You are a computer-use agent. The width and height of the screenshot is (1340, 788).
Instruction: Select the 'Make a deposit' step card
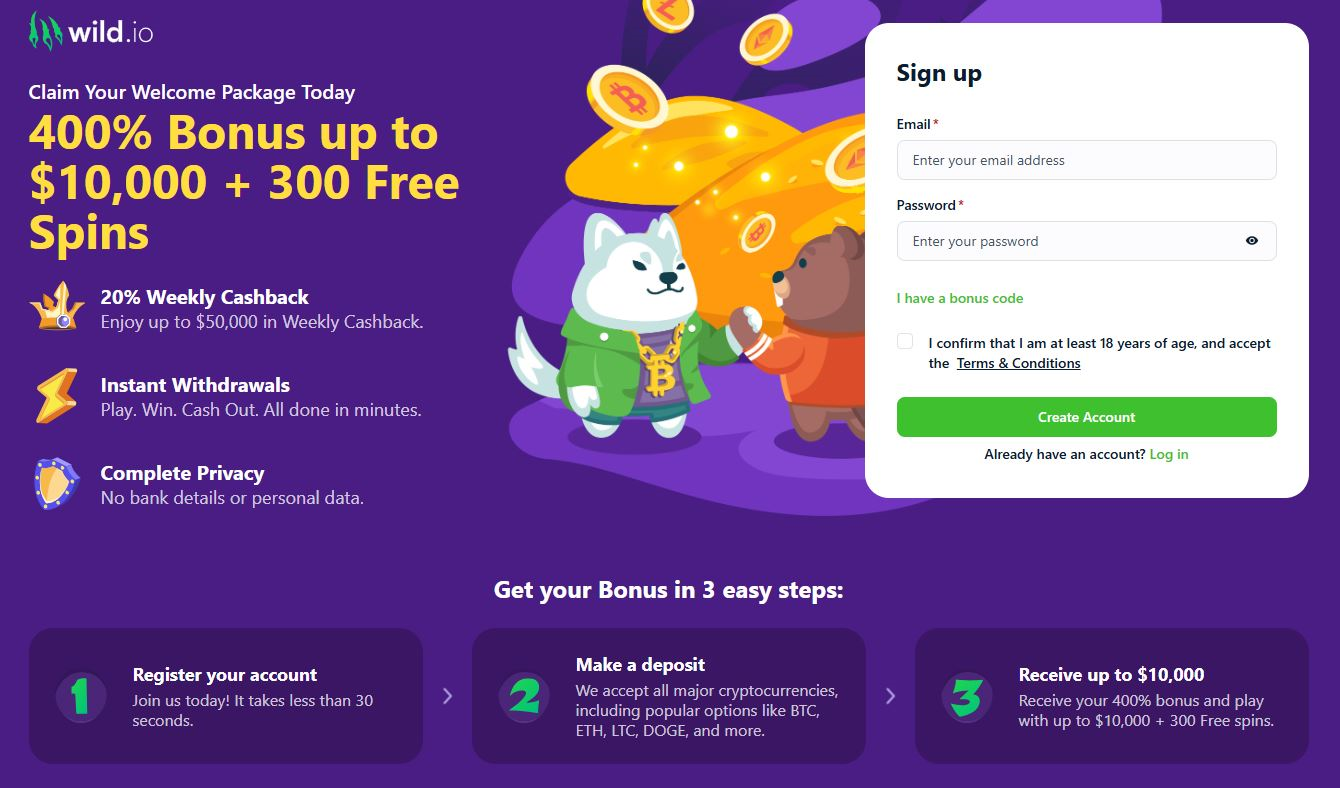[x=668, y=696]
